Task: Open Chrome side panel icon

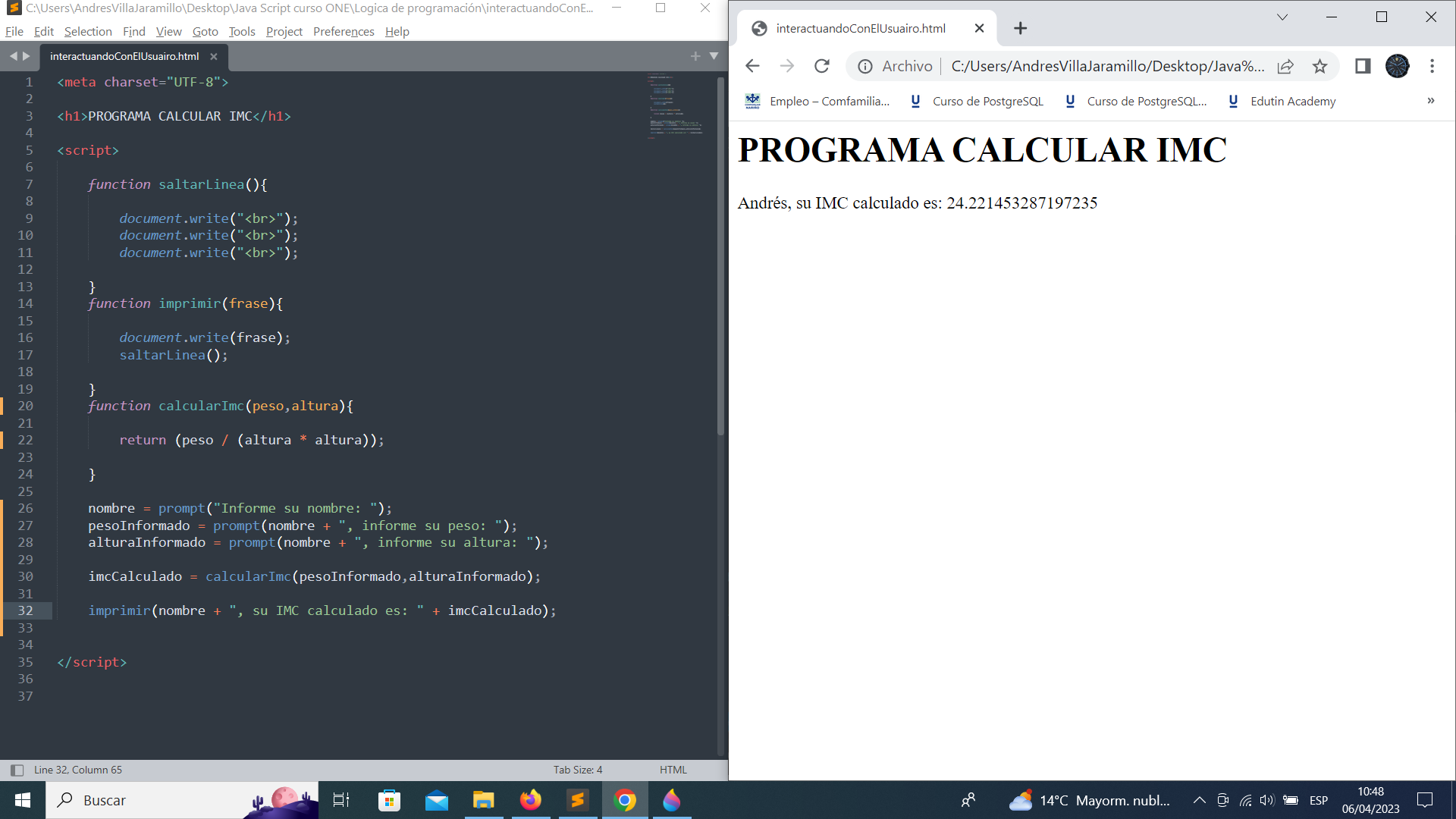Action: pos(1363,66)
